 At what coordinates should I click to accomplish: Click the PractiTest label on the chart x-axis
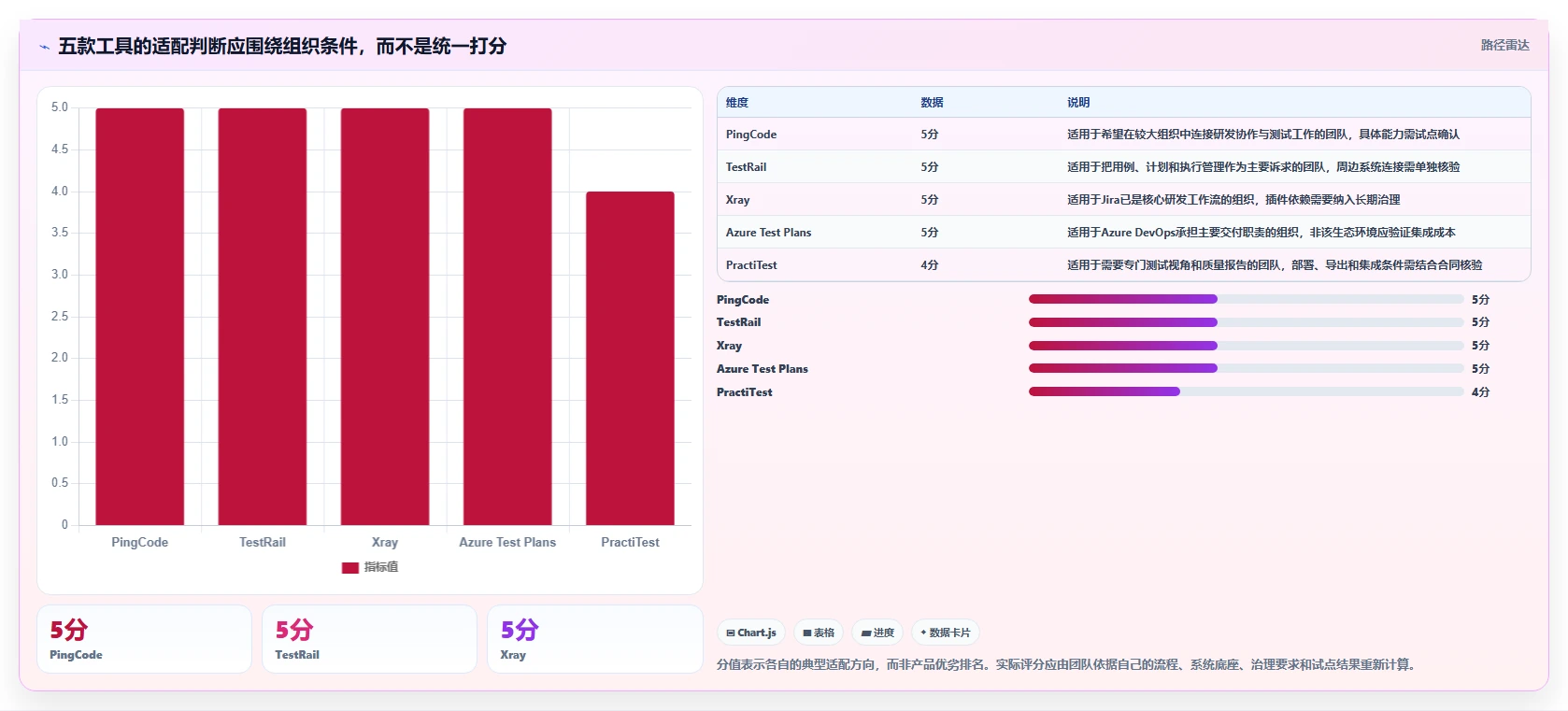(x=630, y=542)
